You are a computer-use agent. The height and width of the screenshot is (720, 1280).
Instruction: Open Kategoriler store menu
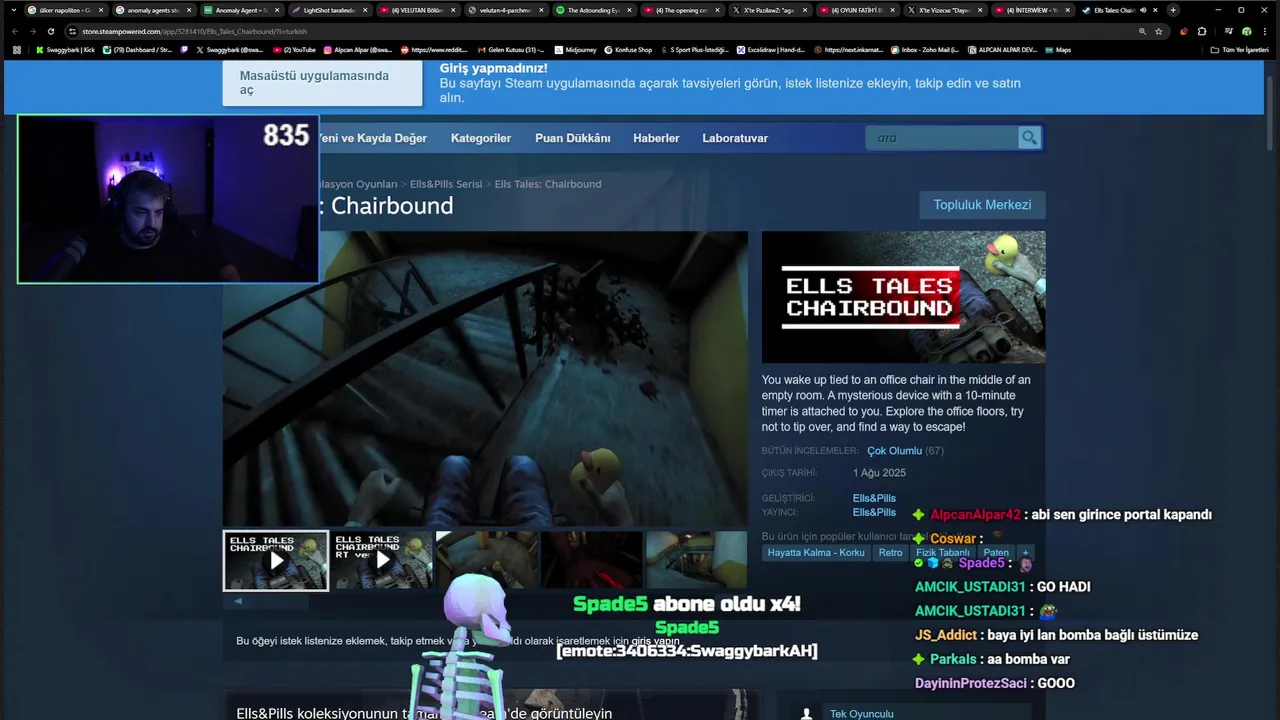(x=480, y=138)
